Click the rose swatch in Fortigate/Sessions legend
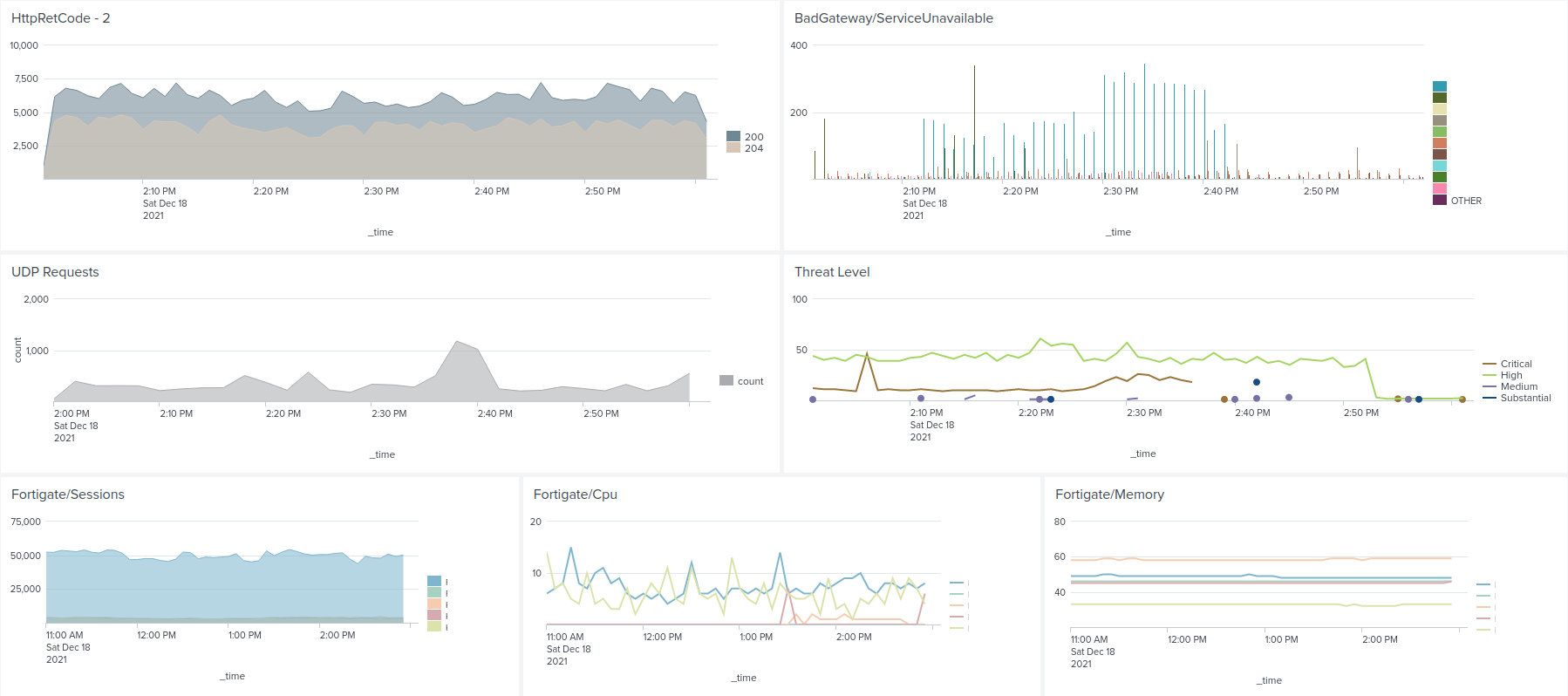The image size is (1568, 696). pos(434,615)
